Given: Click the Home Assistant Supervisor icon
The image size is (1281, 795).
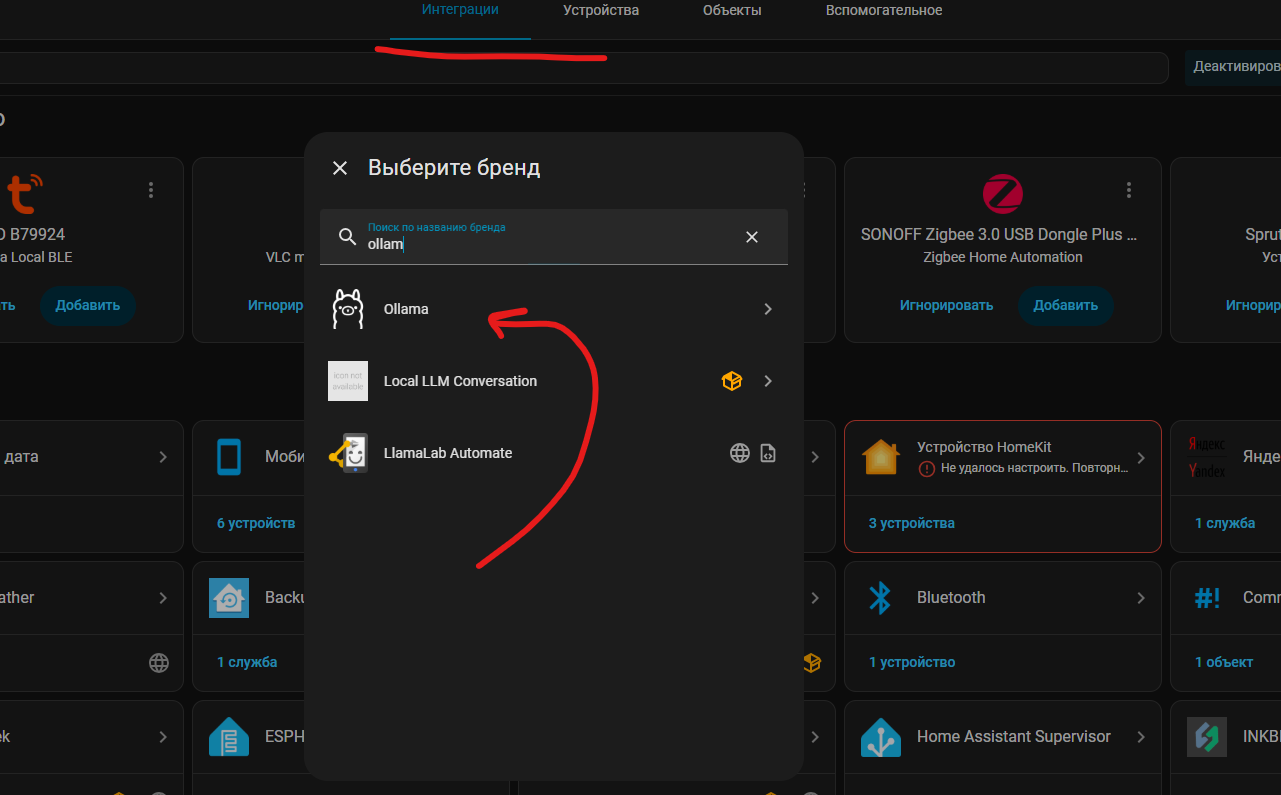Looking at the screenshot, I should (881, 737).
